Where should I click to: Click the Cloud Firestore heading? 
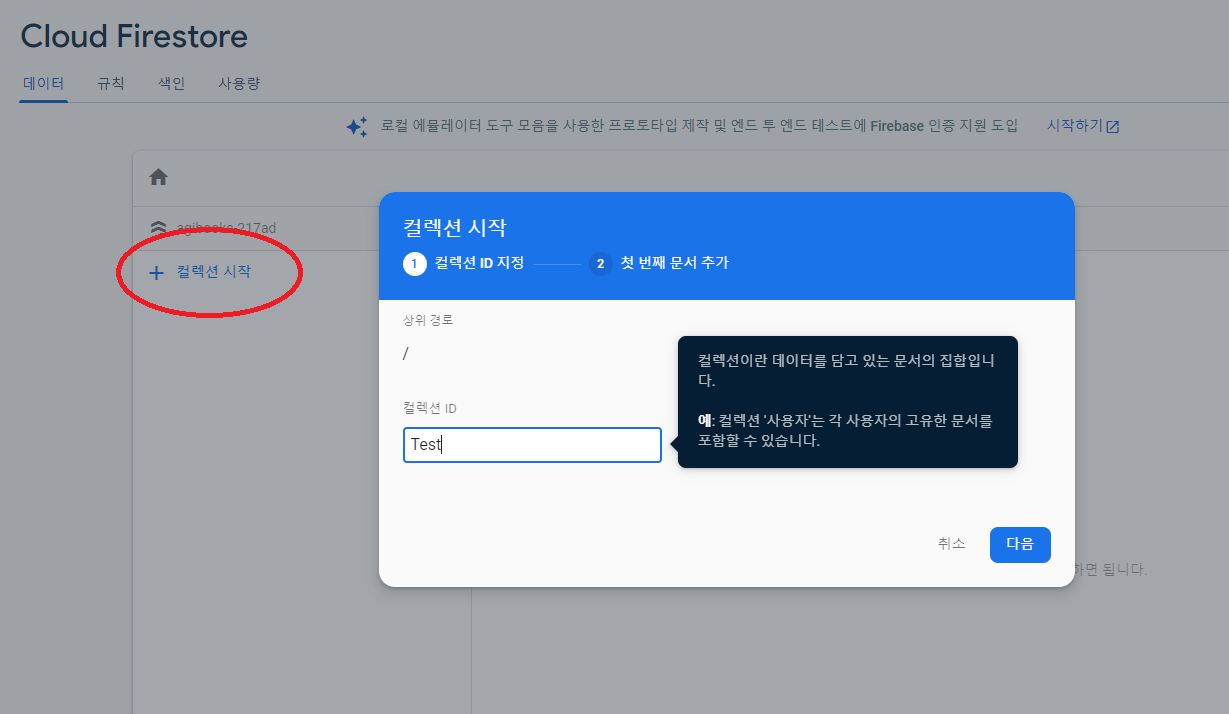click(134, 37)
